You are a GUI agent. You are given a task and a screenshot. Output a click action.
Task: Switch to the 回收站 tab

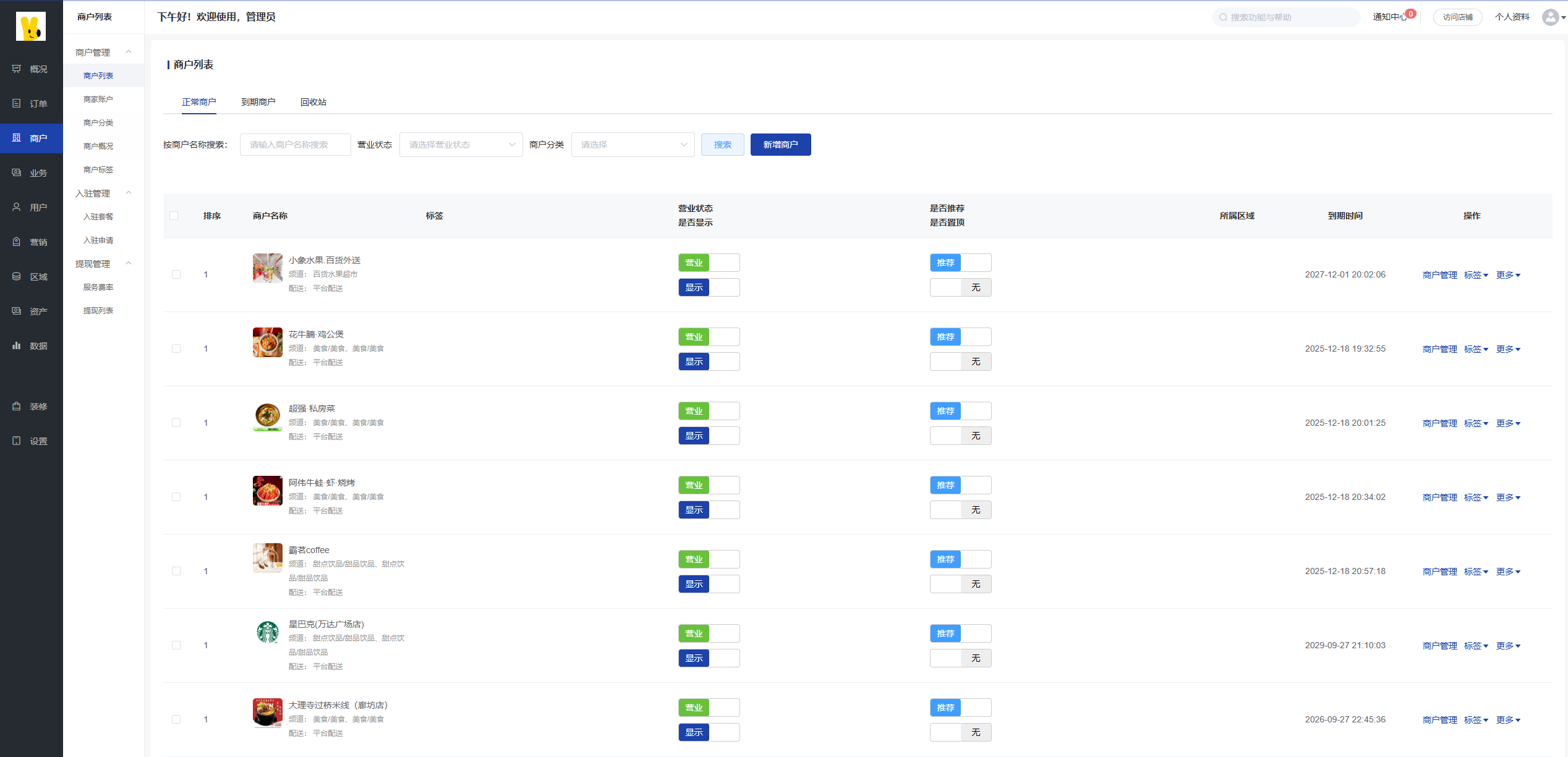(x=313, y=102)
